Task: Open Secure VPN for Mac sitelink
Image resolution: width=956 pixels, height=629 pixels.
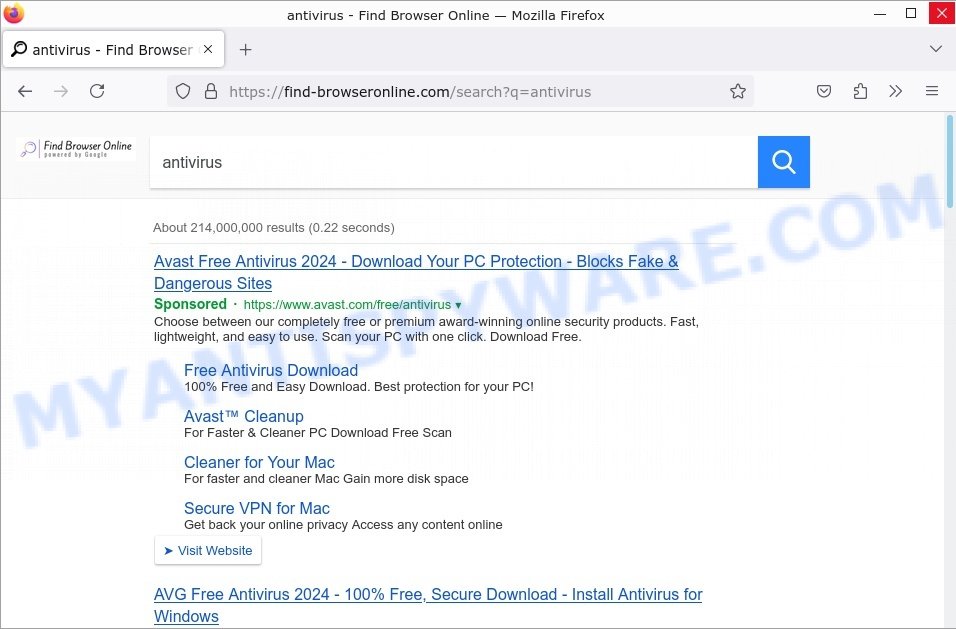Action: point(257,508)
